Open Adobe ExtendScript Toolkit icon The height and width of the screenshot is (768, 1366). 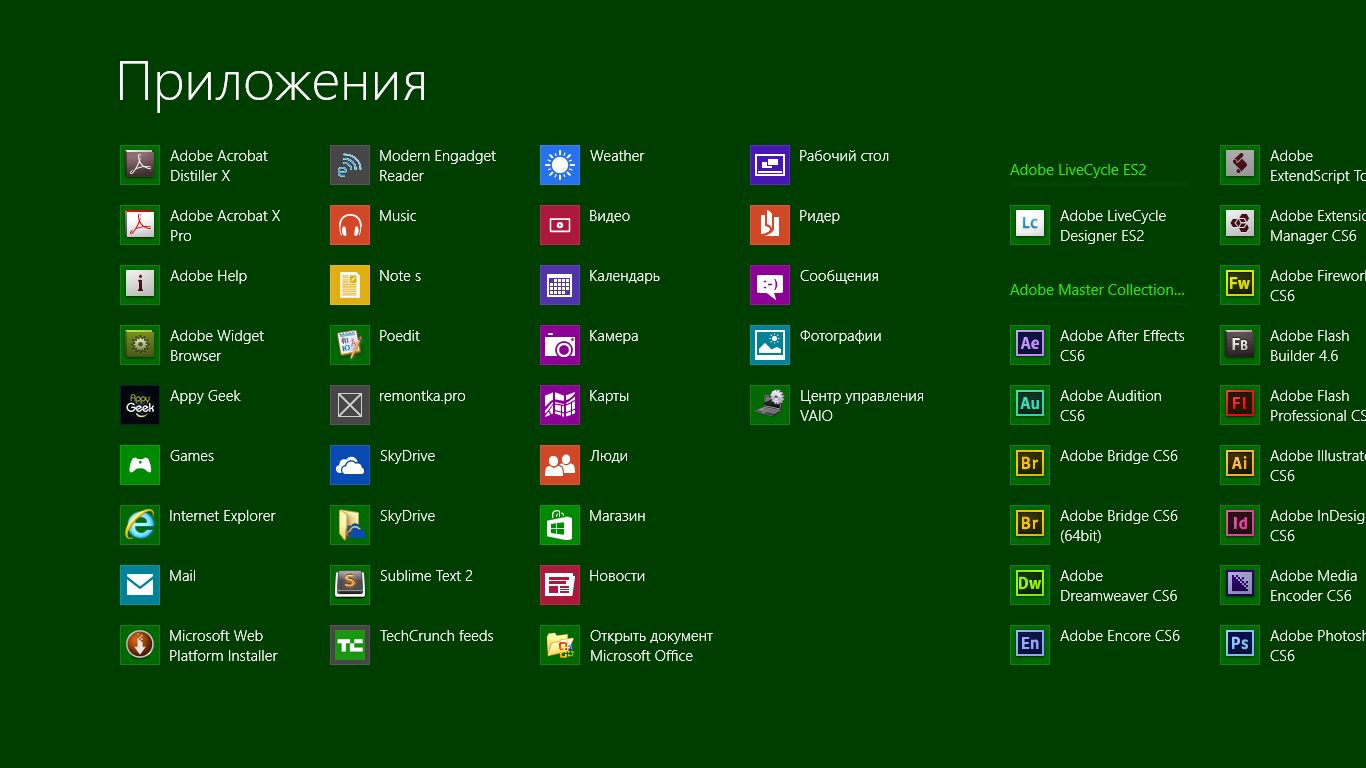[1240, 165]
